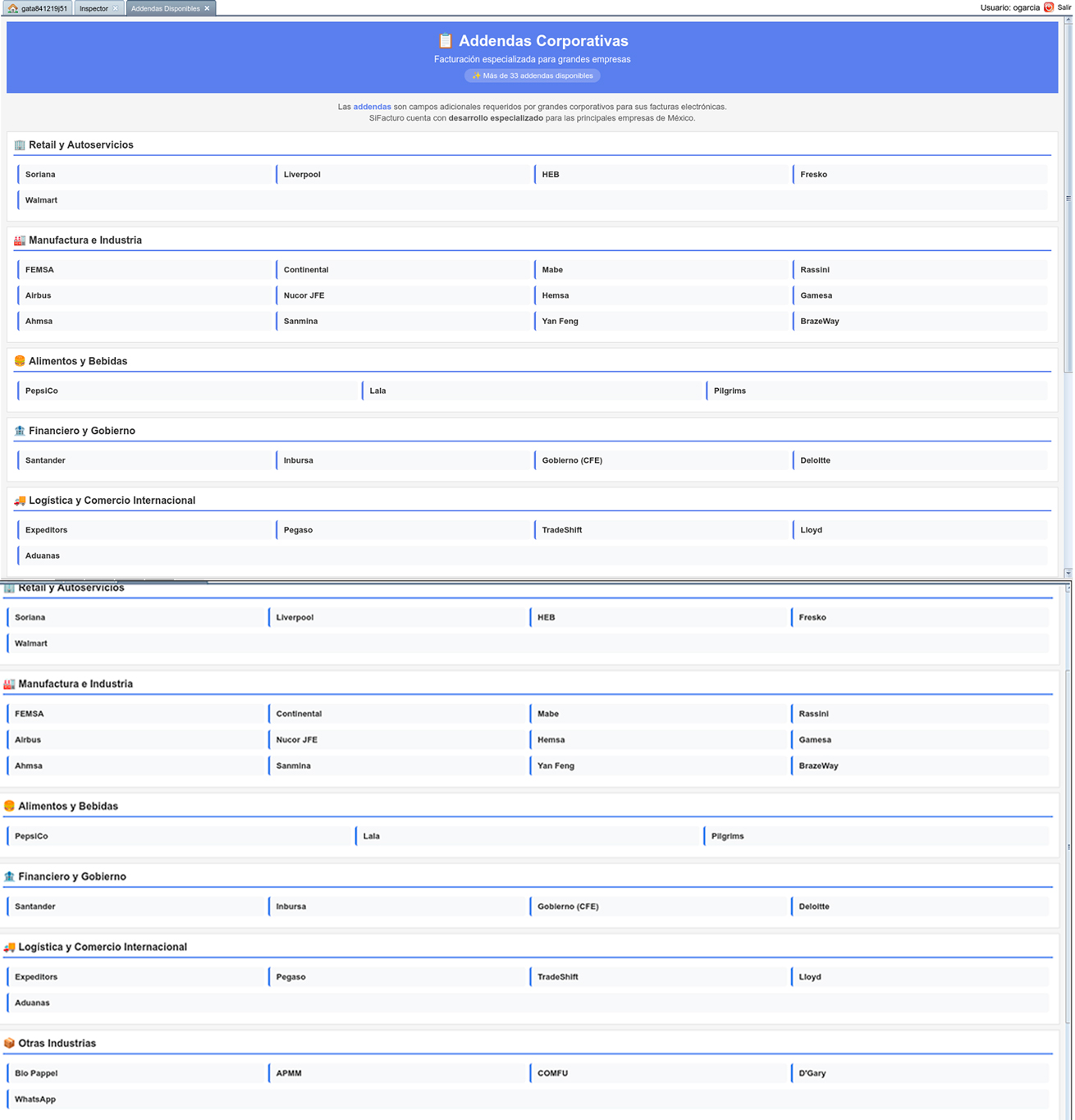Click the clipboard icon beside Addendas Corporativas
The image size is (1075, 1120).
(x=445, y=41)
